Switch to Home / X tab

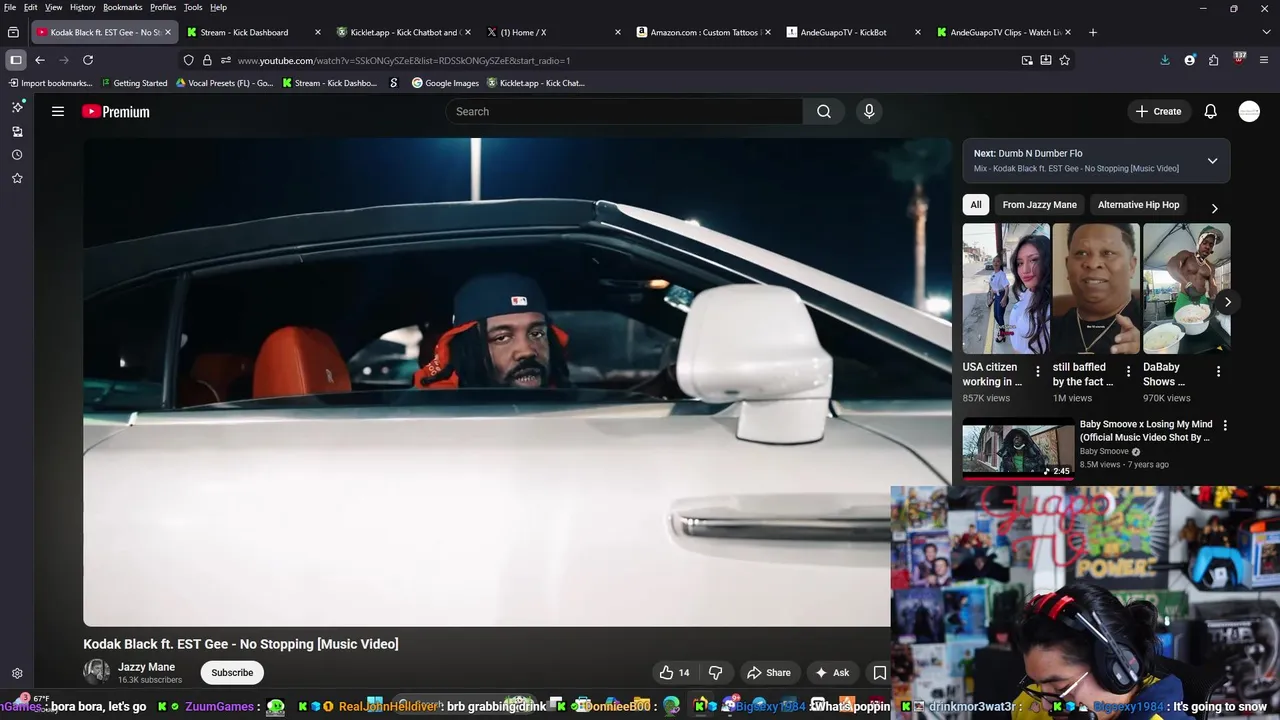click(x=554, y=32)
